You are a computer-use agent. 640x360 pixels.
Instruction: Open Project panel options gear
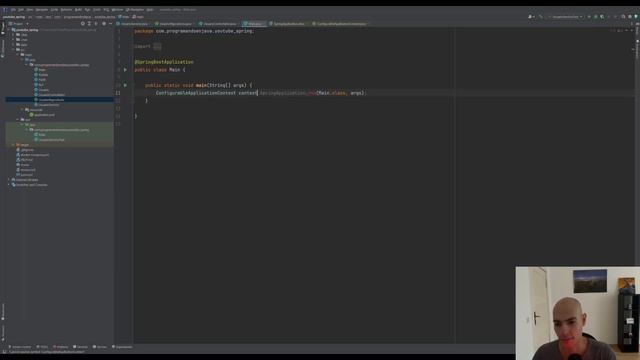coord(104,24)
